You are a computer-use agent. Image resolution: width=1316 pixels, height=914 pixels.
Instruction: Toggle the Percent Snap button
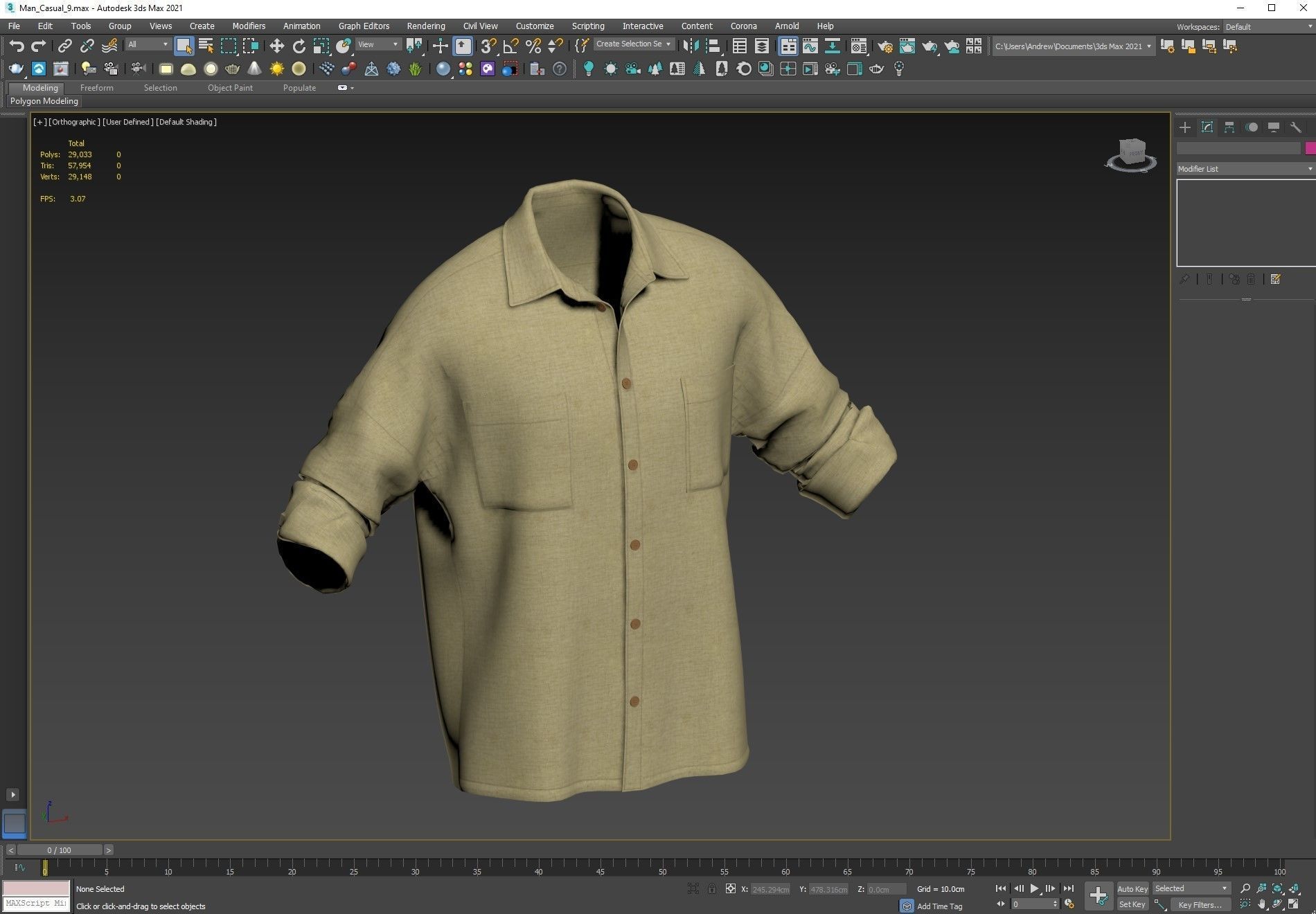[533, 46]
